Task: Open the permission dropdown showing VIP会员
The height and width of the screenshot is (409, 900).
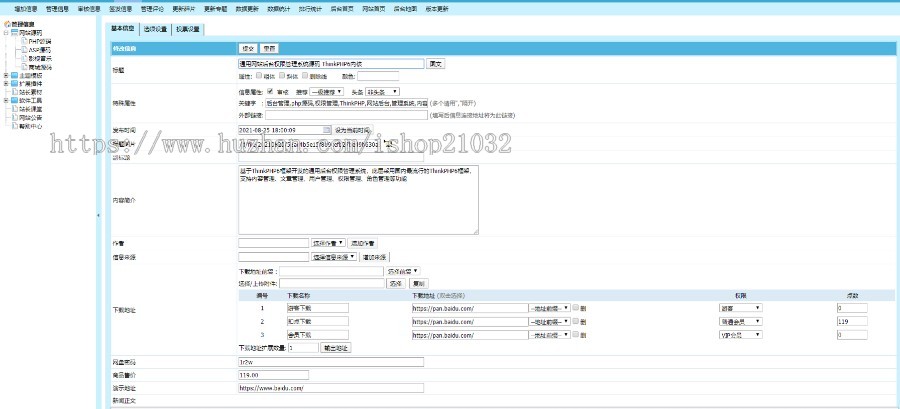Action: pos(741,335)
